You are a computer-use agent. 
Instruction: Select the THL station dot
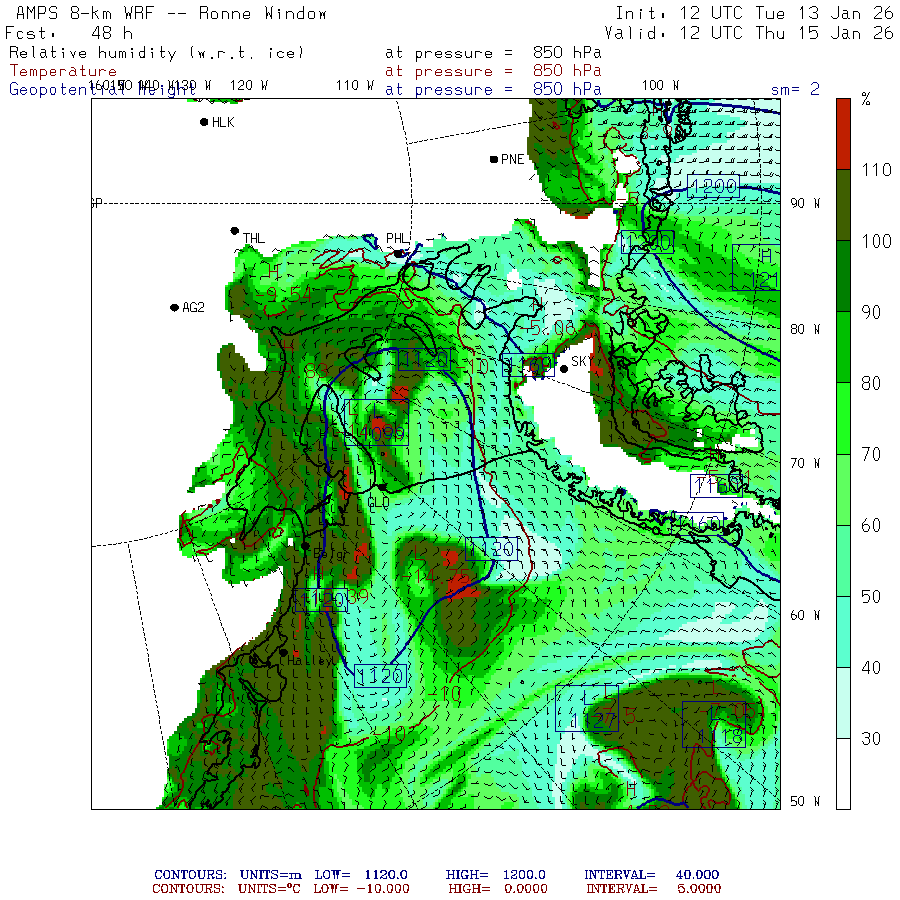234,231
